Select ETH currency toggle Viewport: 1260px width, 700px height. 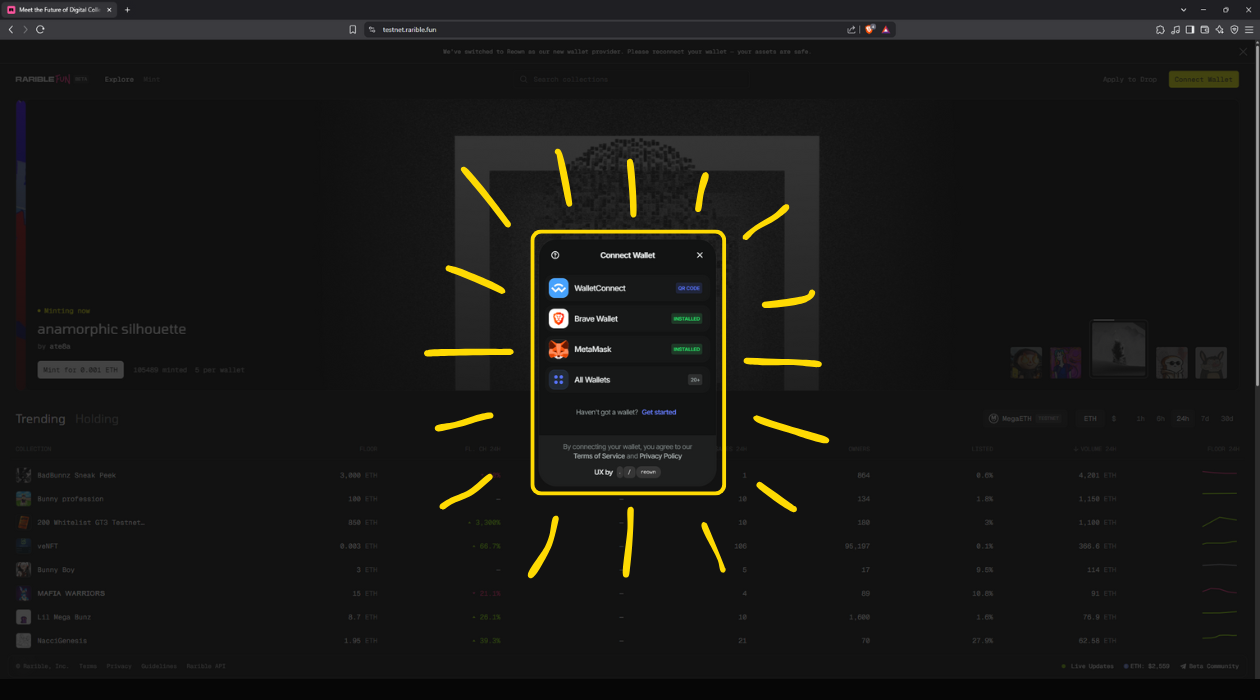point(1090,418)
